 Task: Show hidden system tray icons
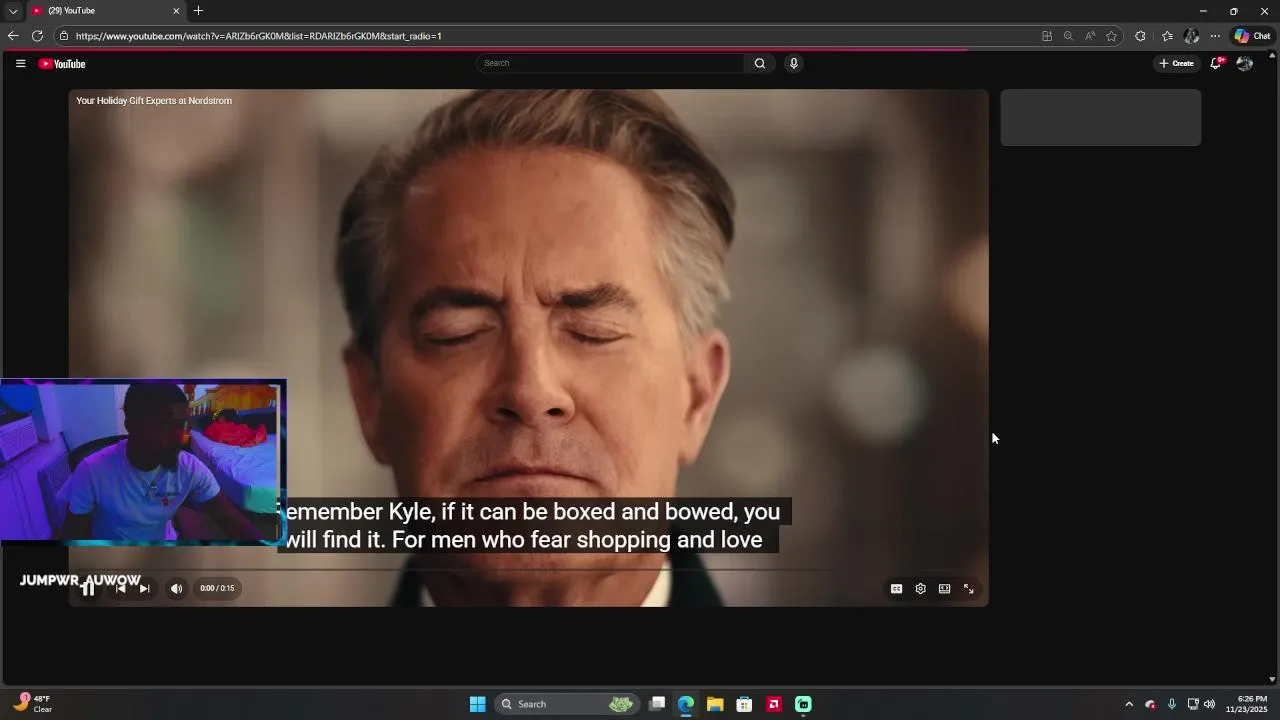(x=1129, y=704)
